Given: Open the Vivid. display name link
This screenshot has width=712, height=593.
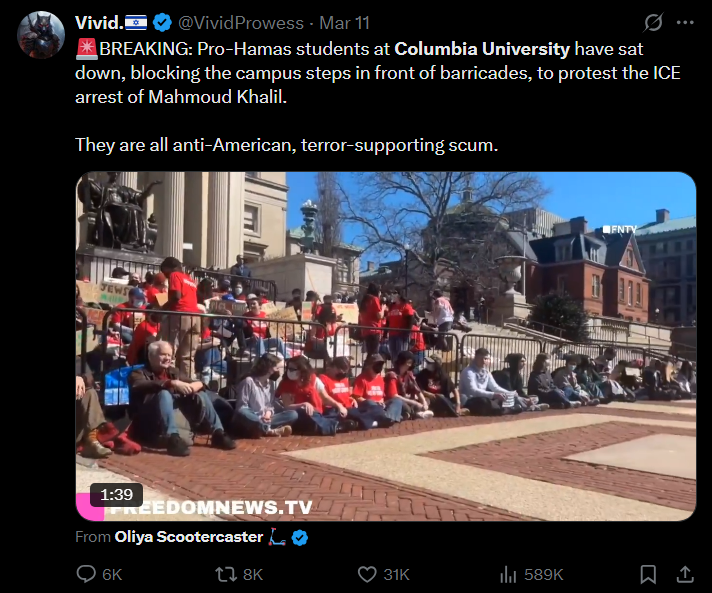Looking at the screenshot, I should click(x=99, y=23).
